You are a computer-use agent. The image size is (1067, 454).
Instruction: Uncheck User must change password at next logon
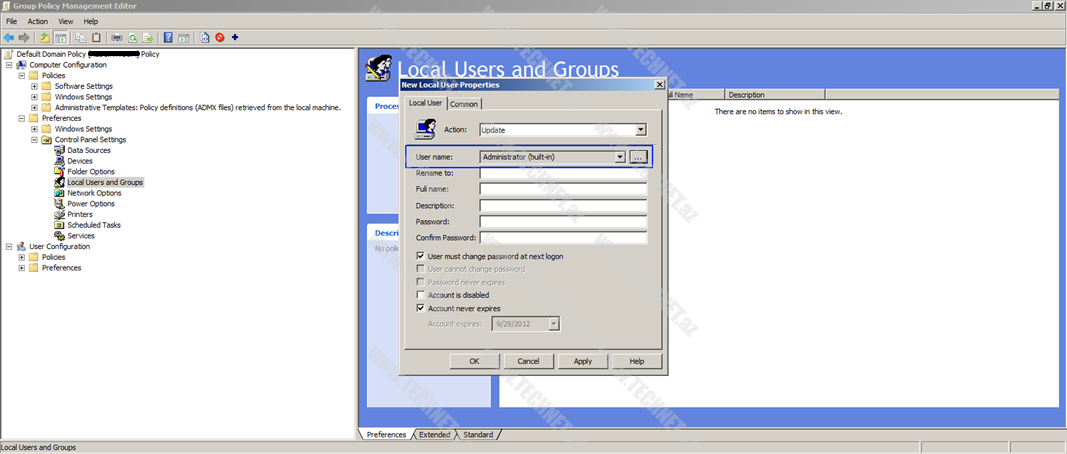pos(421,256)
